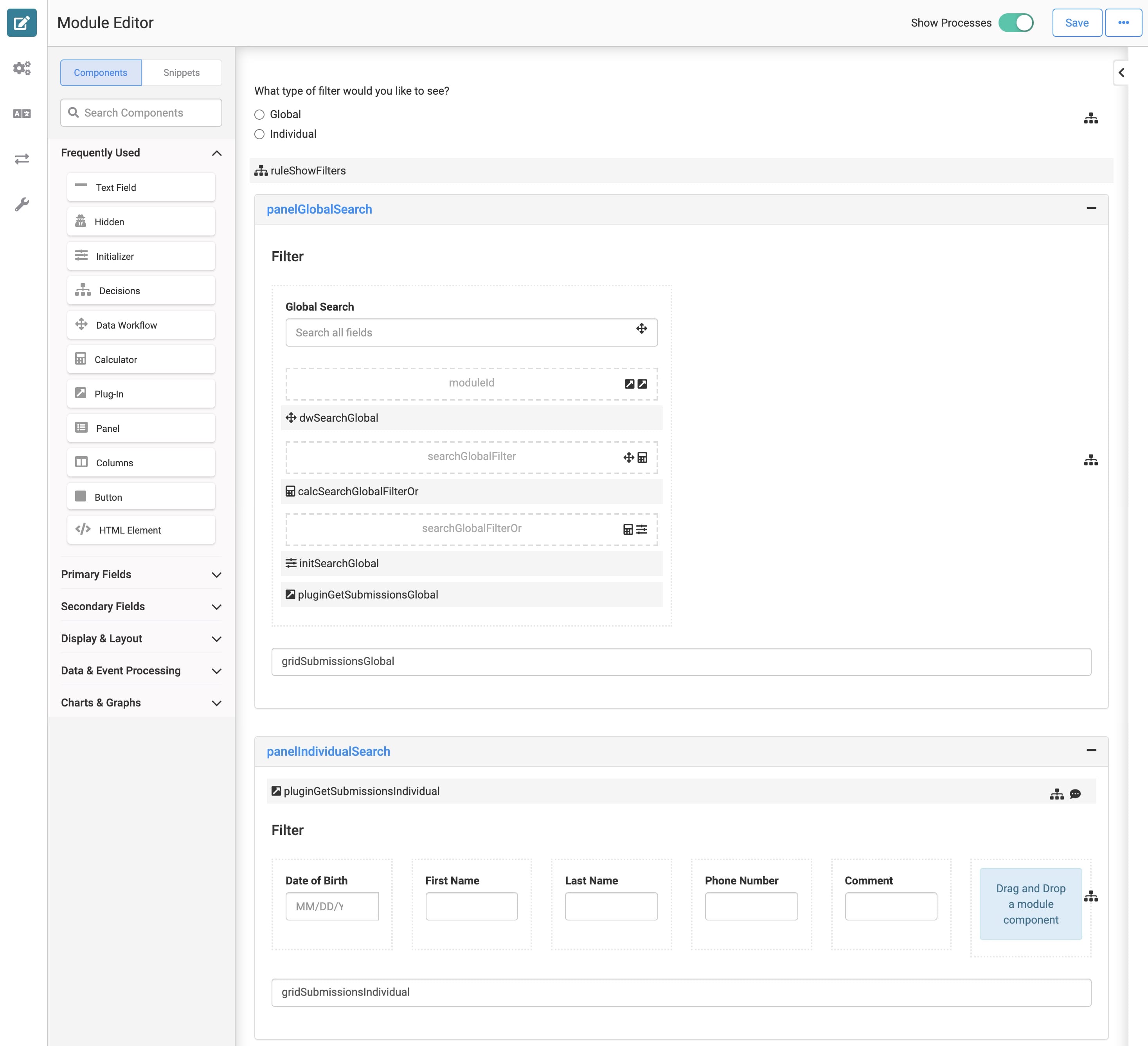Click the Search all fields input
Screen dimensions: 1148x1046
pos(471,332)
